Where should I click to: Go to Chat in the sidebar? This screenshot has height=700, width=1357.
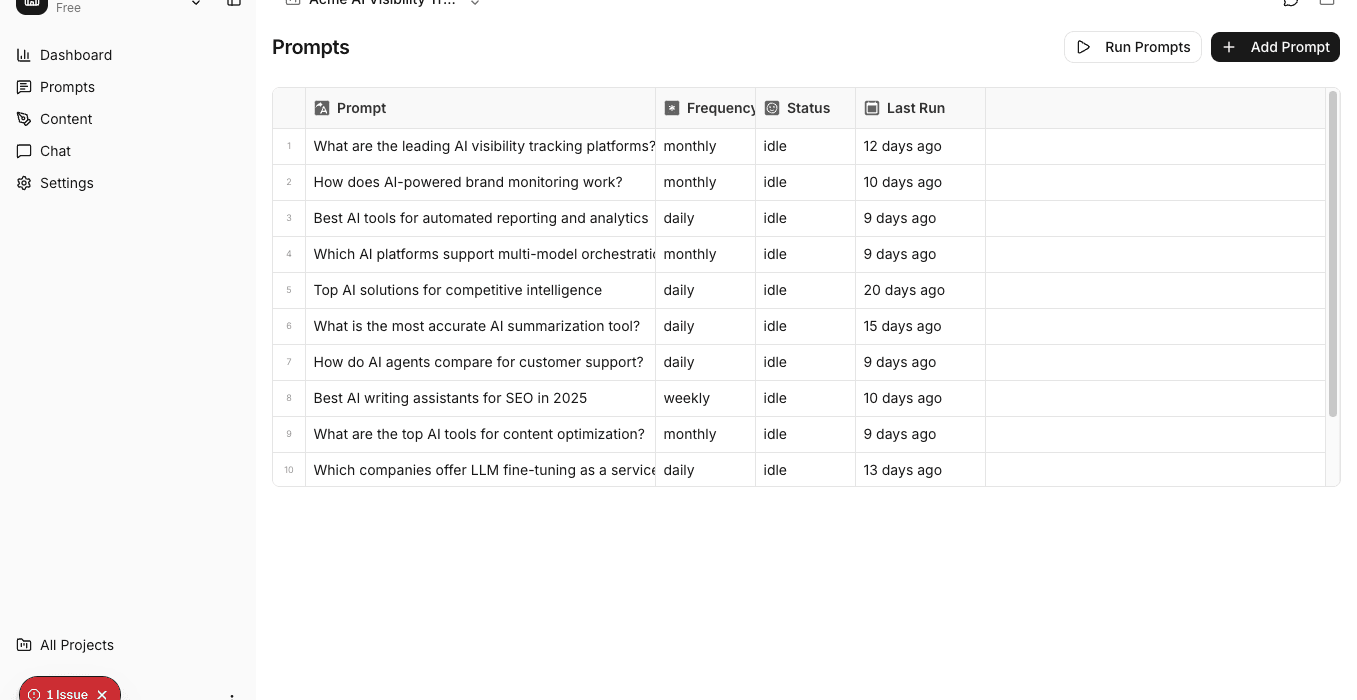55,151
